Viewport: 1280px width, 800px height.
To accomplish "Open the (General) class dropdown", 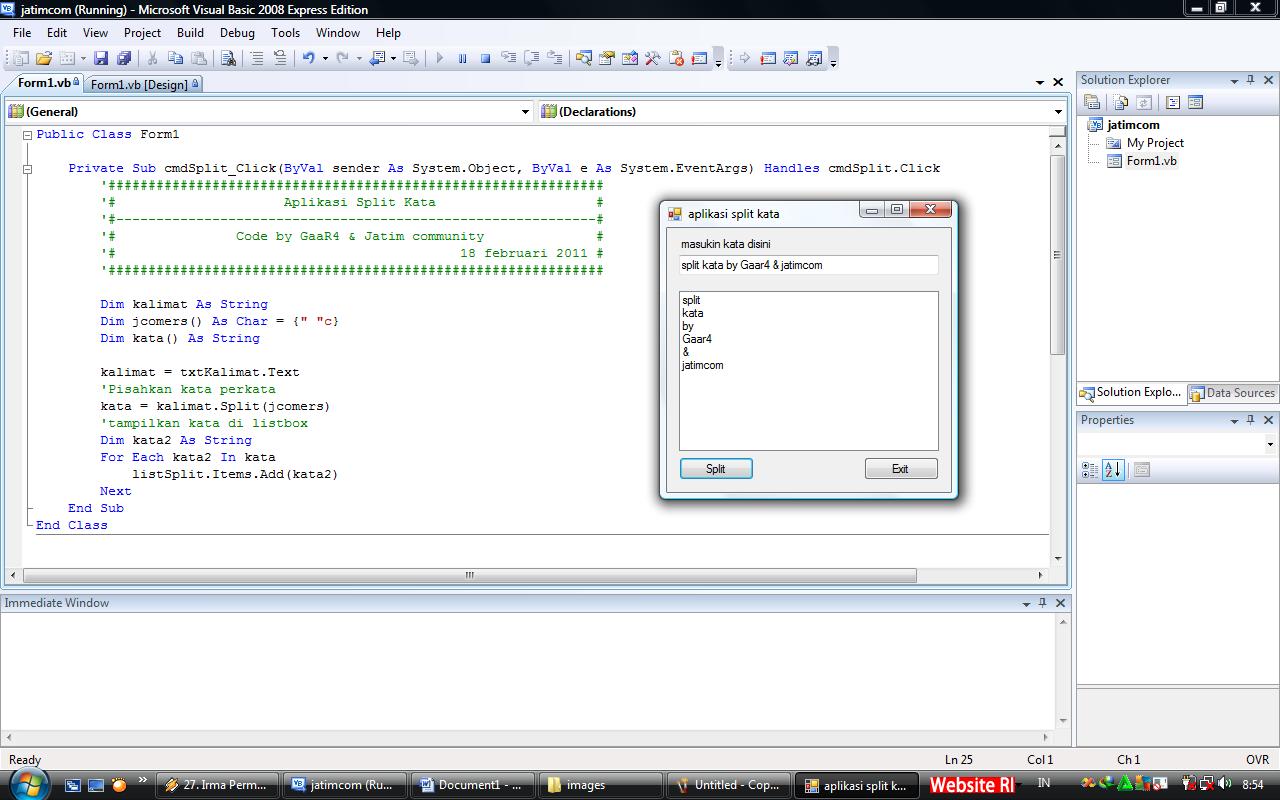I will tap(525, 111).
